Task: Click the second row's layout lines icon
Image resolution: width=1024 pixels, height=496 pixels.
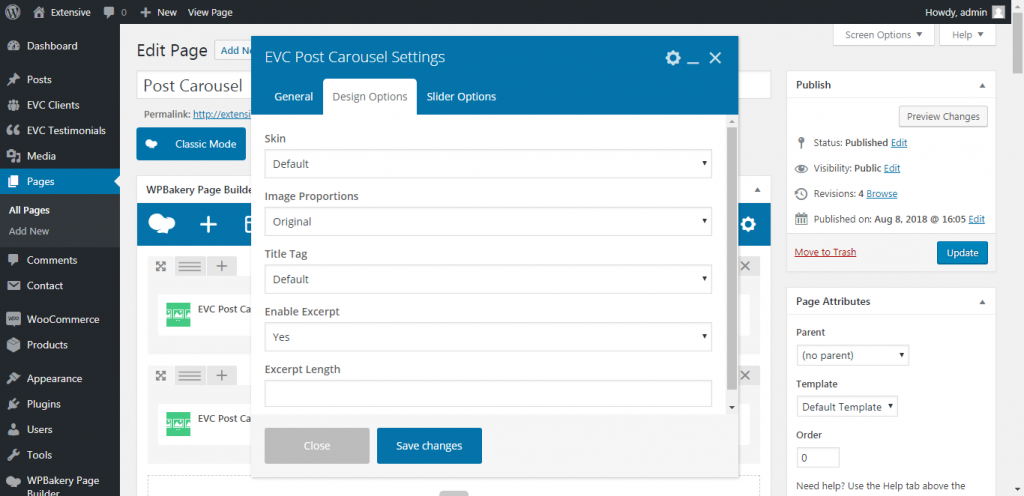Action: click(190, 375)
